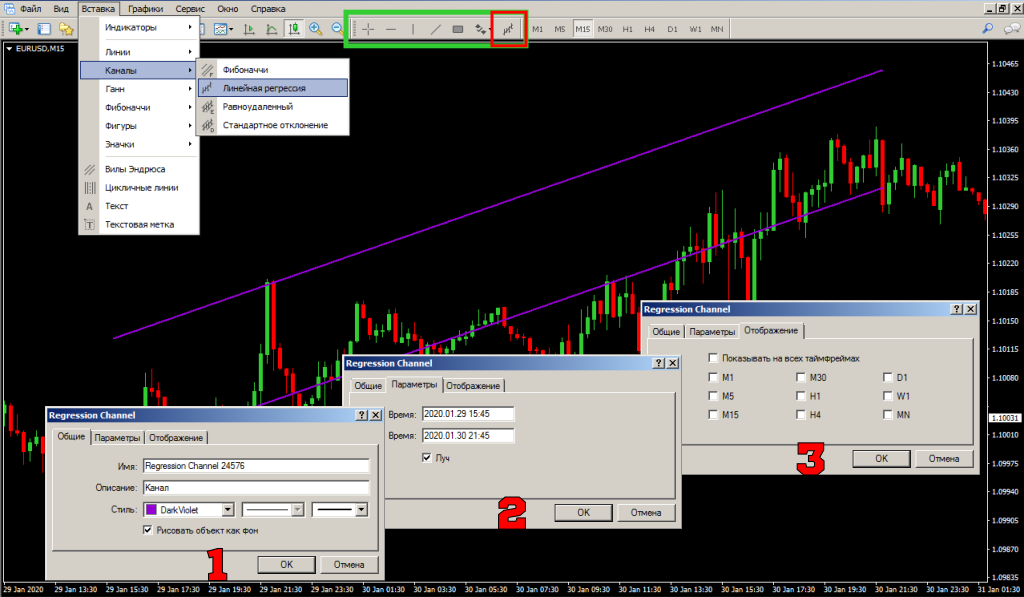Screen dimensions: 1024x597
Task: Switch chart to H1 timeframe
Action: pyautogui.click(x=627, y=29)
